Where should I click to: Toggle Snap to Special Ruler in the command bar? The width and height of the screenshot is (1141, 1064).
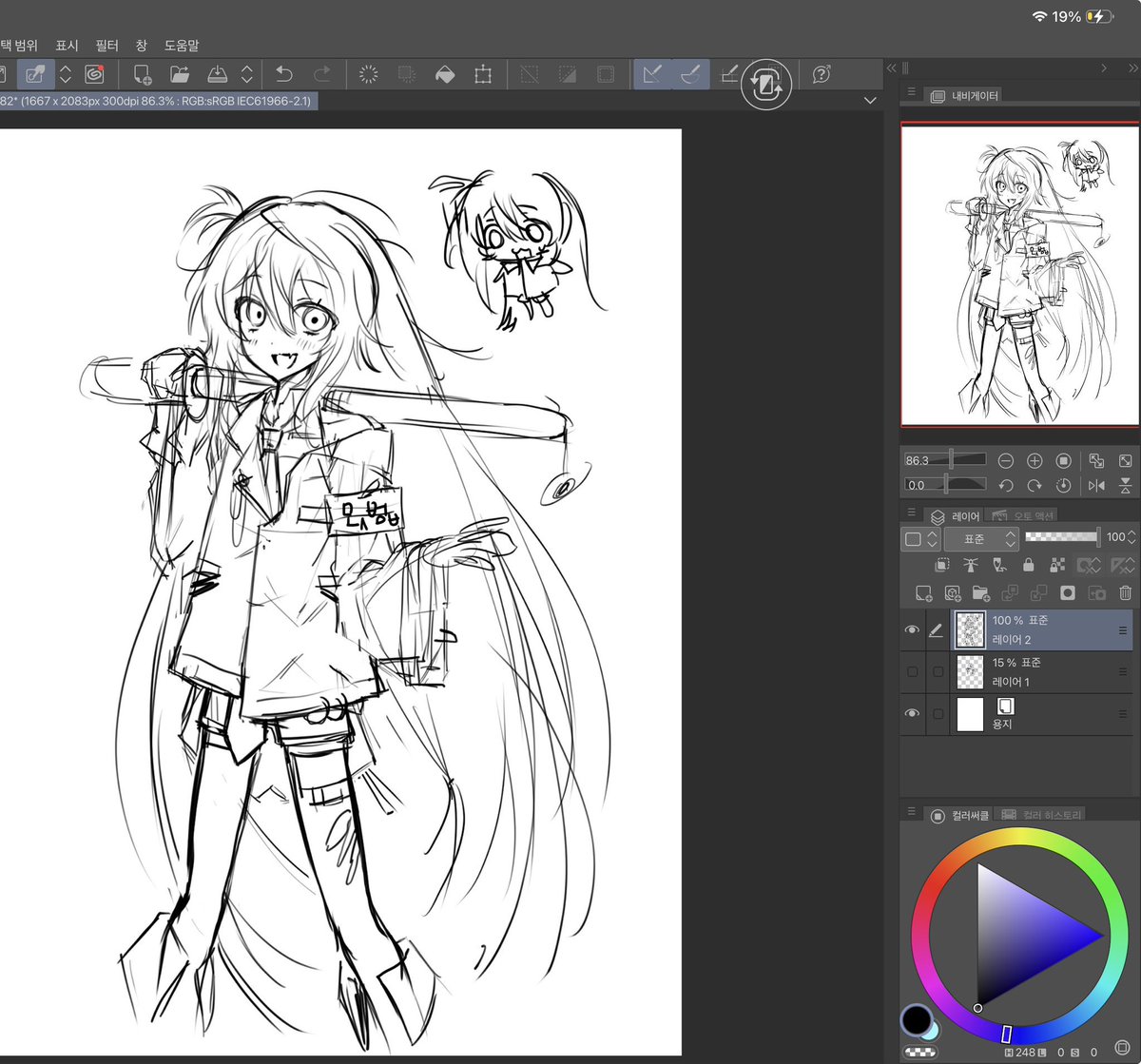tap(691, 74)
